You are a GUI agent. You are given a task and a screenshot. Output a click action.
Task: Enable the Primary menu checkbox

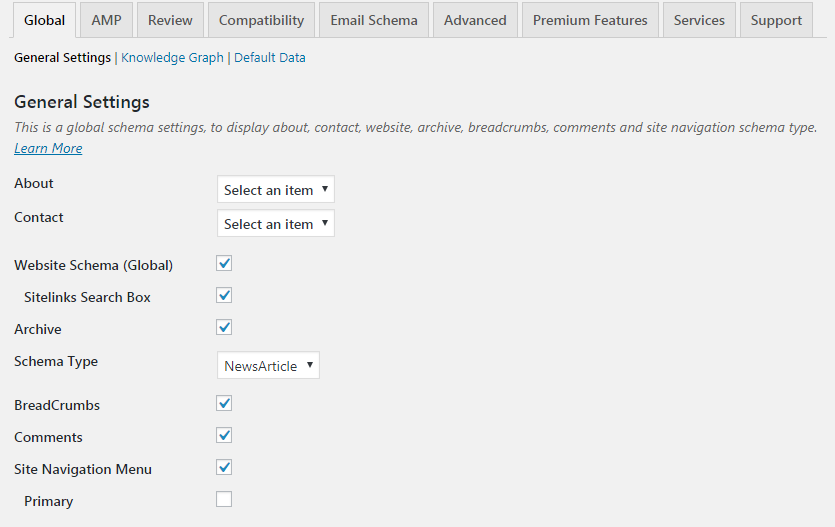click(x=224, y=499)
